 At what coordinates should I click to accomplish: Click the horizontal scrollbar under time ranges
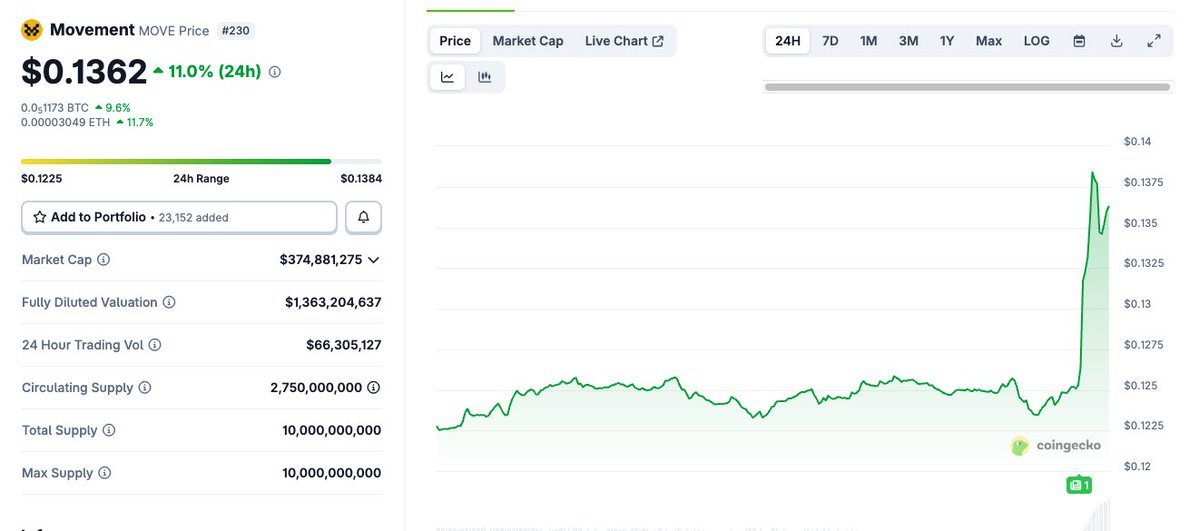point(967,87)
